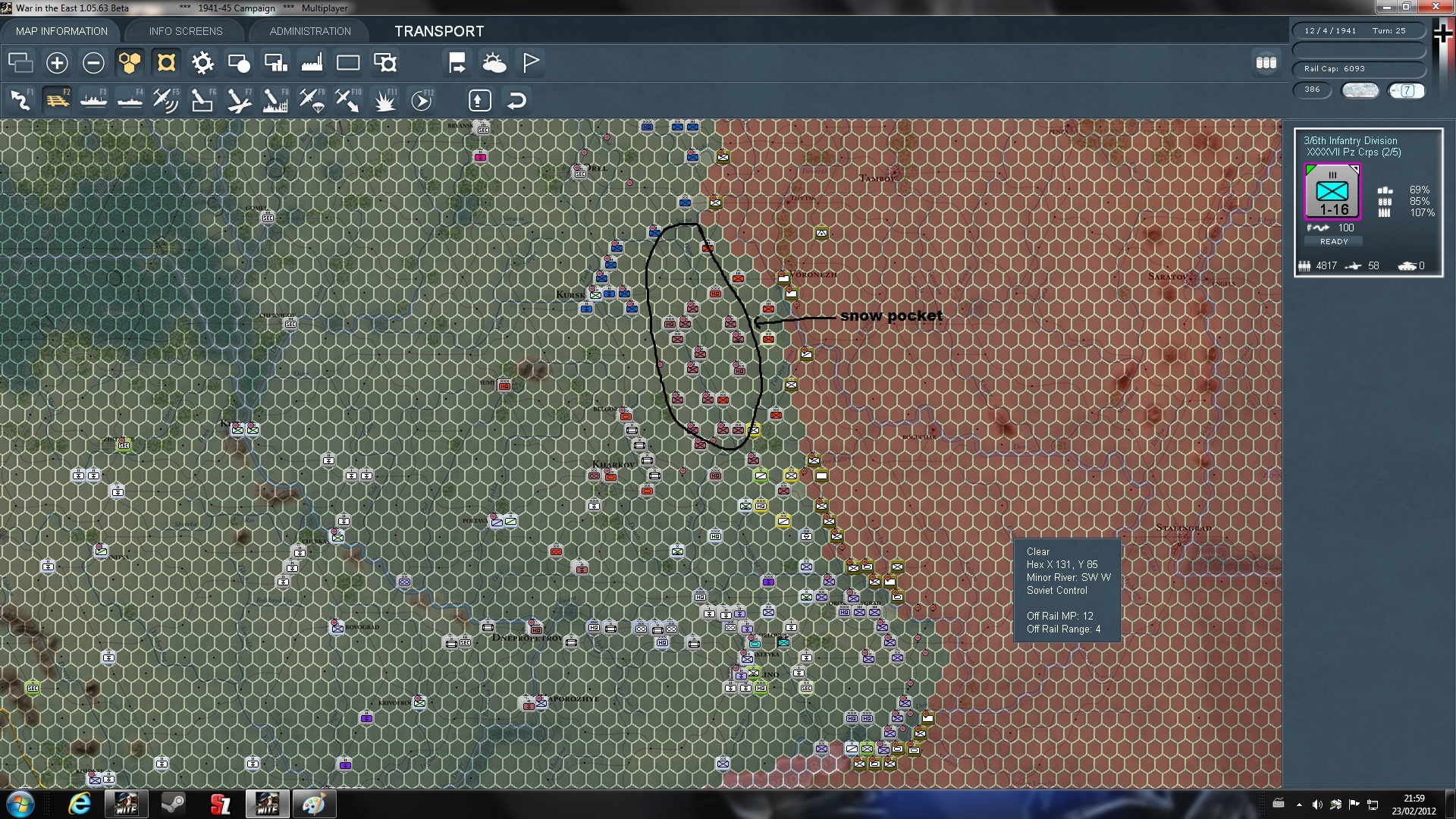Zoom out with the minus icon
This screenshot has height=819, width=1456.
tap(93, 63)
